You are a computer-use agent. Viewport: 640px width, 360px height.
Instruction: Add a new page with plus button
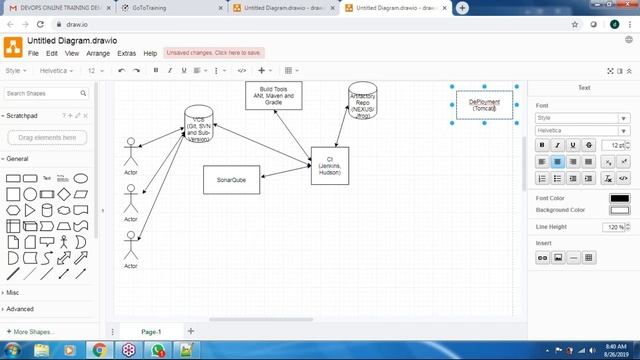point(191,331)
